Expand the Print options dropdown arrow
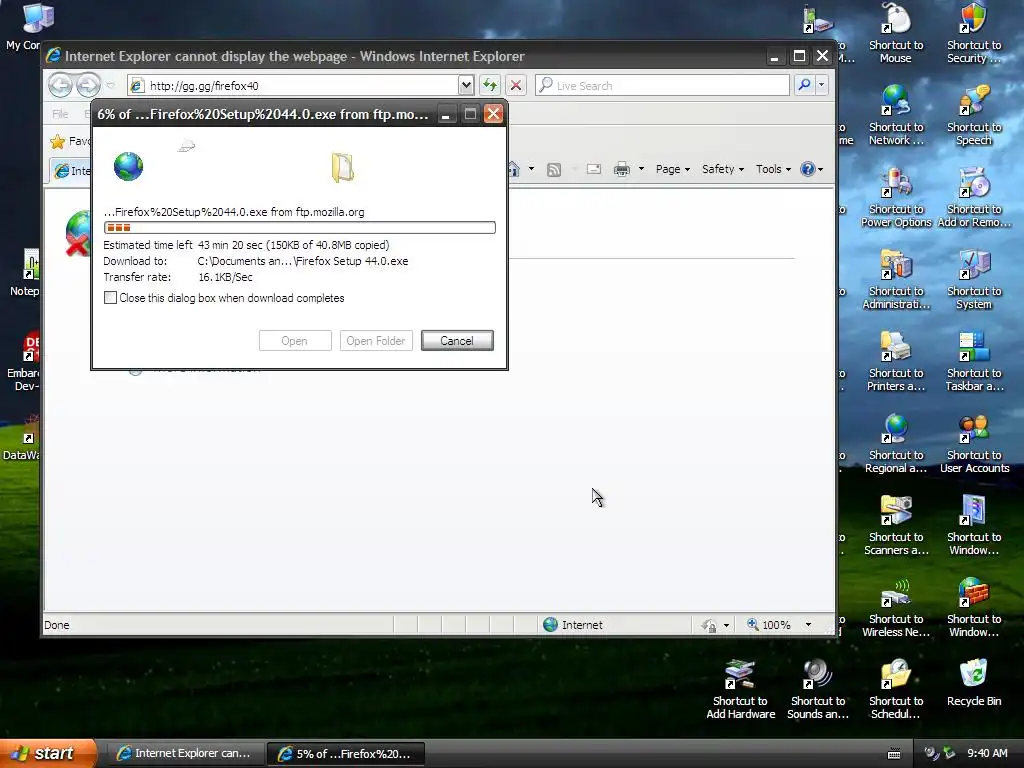The image size is (1024, 768). 641,169
